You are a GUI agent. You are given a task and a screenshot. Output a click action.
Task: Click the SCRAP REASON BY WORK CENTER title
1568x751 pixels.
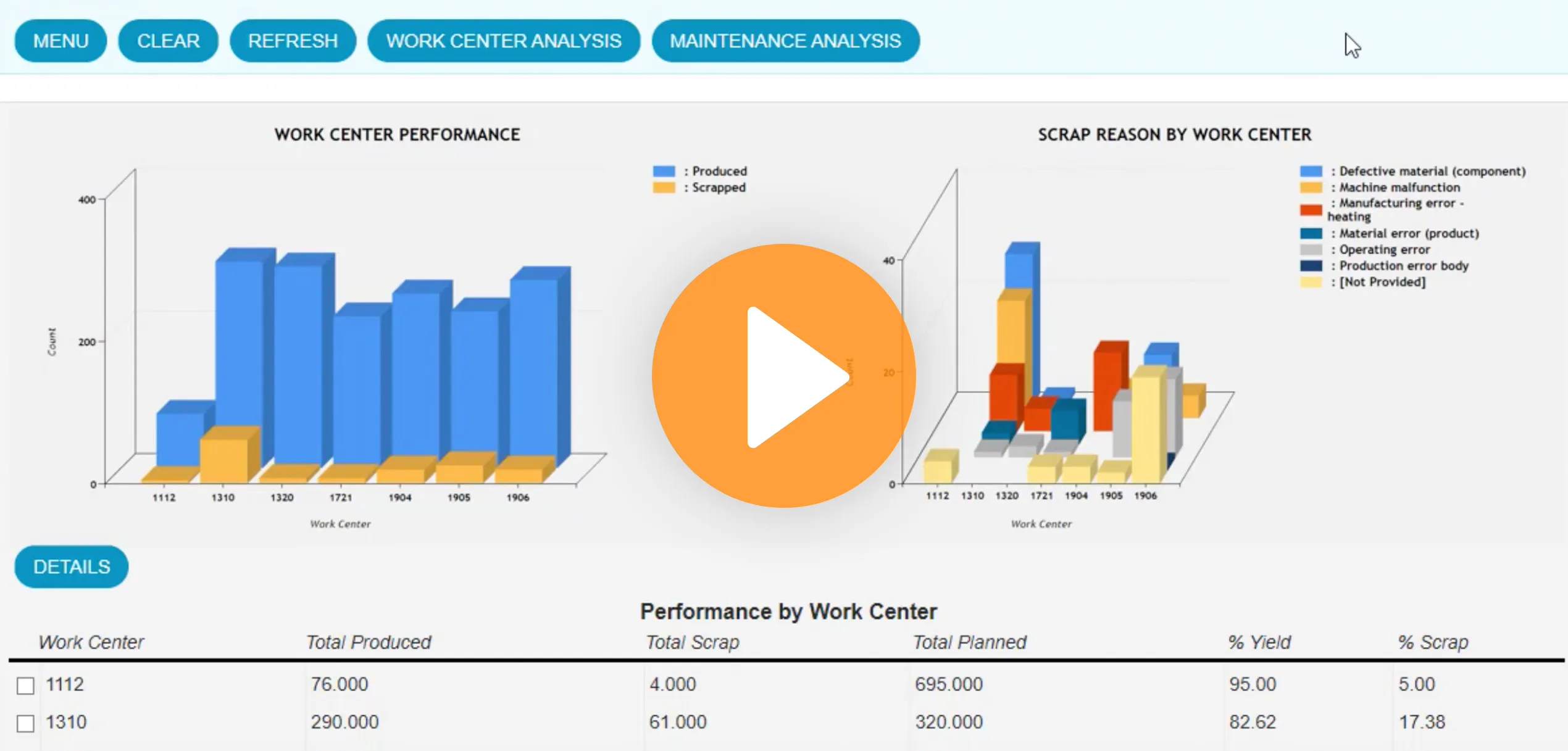pos(1174,135)
